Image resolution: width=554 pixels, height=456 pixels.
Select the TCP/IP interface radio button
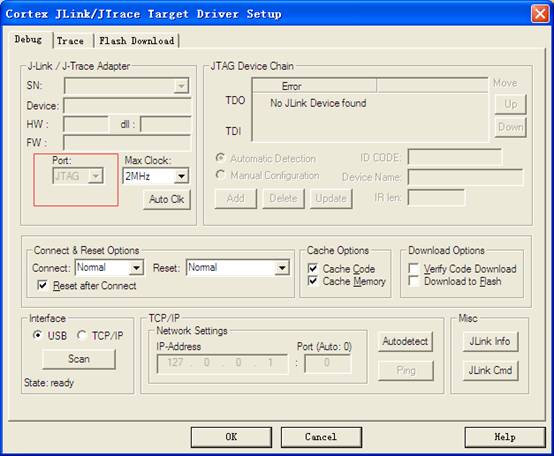tap(82, 334)
